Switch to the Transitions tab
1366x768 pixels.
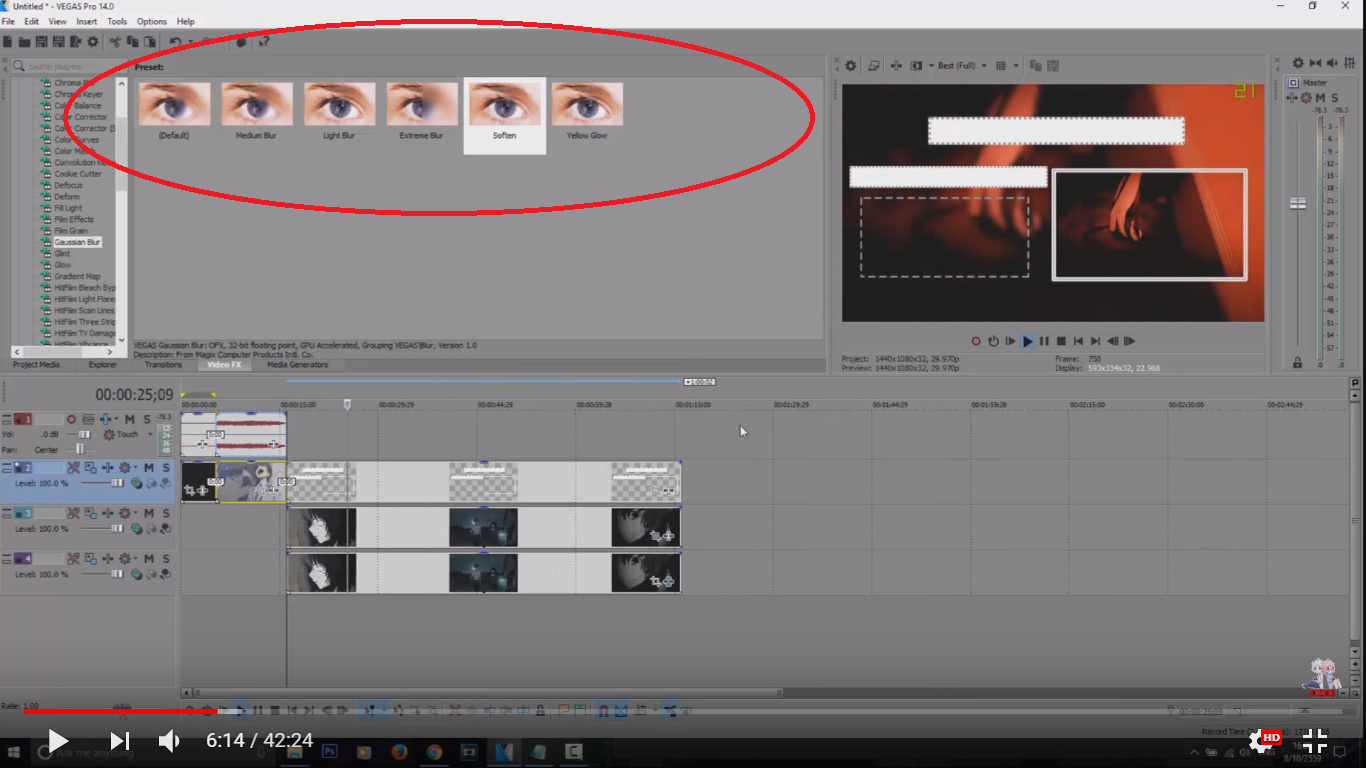coord(163,364)
